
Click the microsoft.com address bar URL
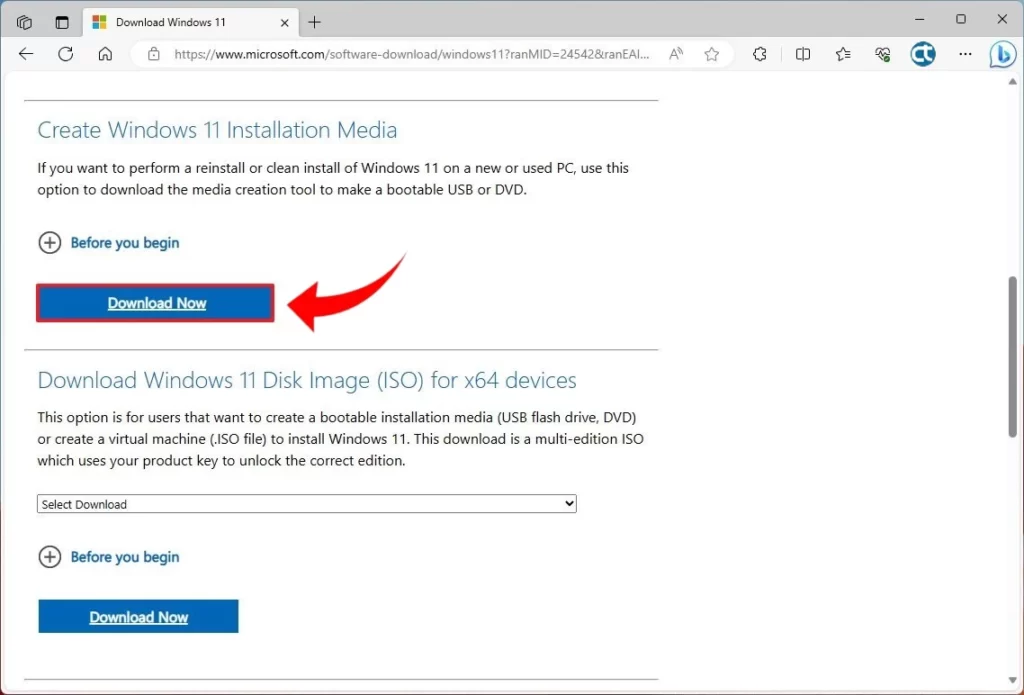411,54
